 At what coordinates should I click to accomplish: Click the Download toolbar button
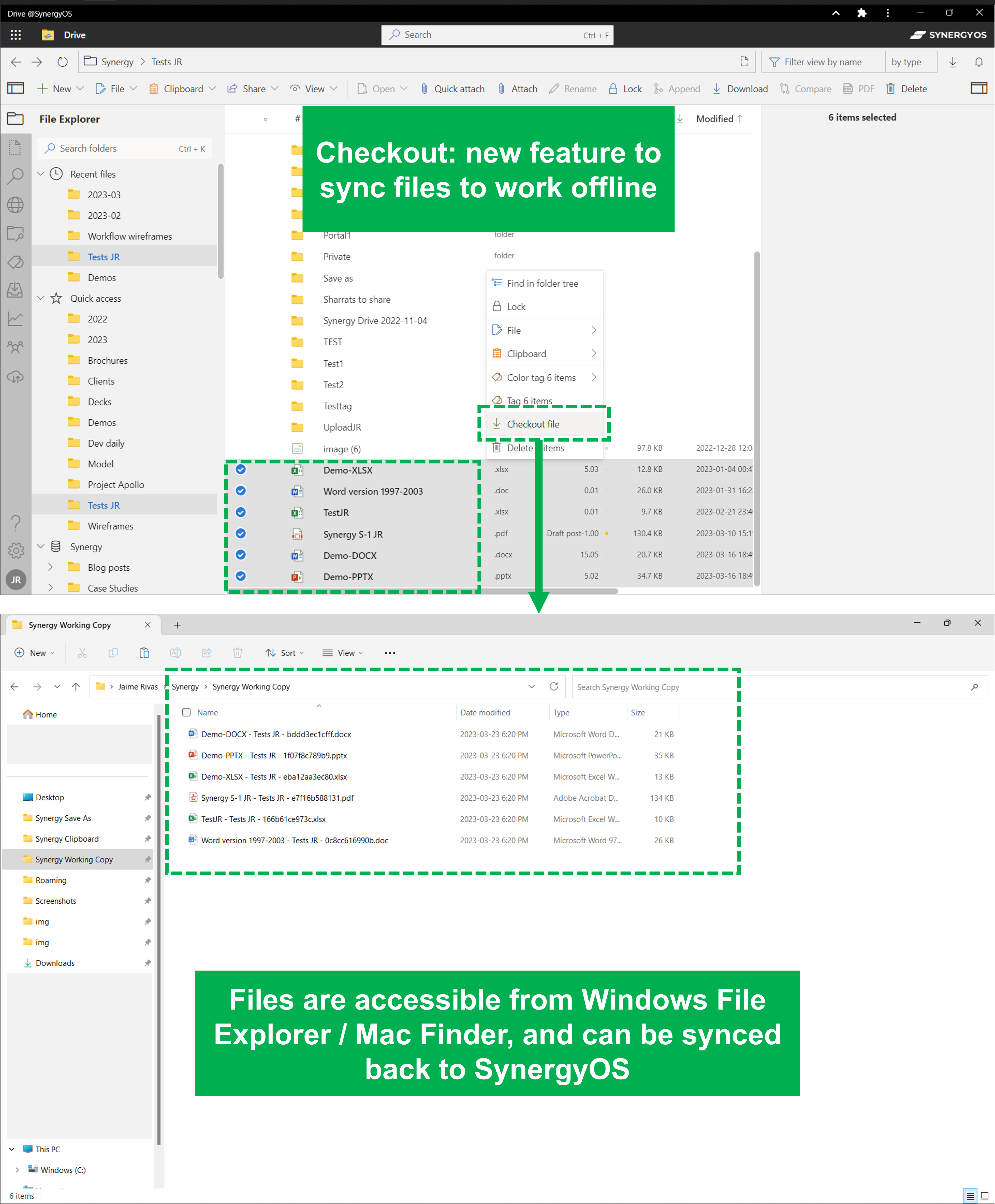click(740, 89)
